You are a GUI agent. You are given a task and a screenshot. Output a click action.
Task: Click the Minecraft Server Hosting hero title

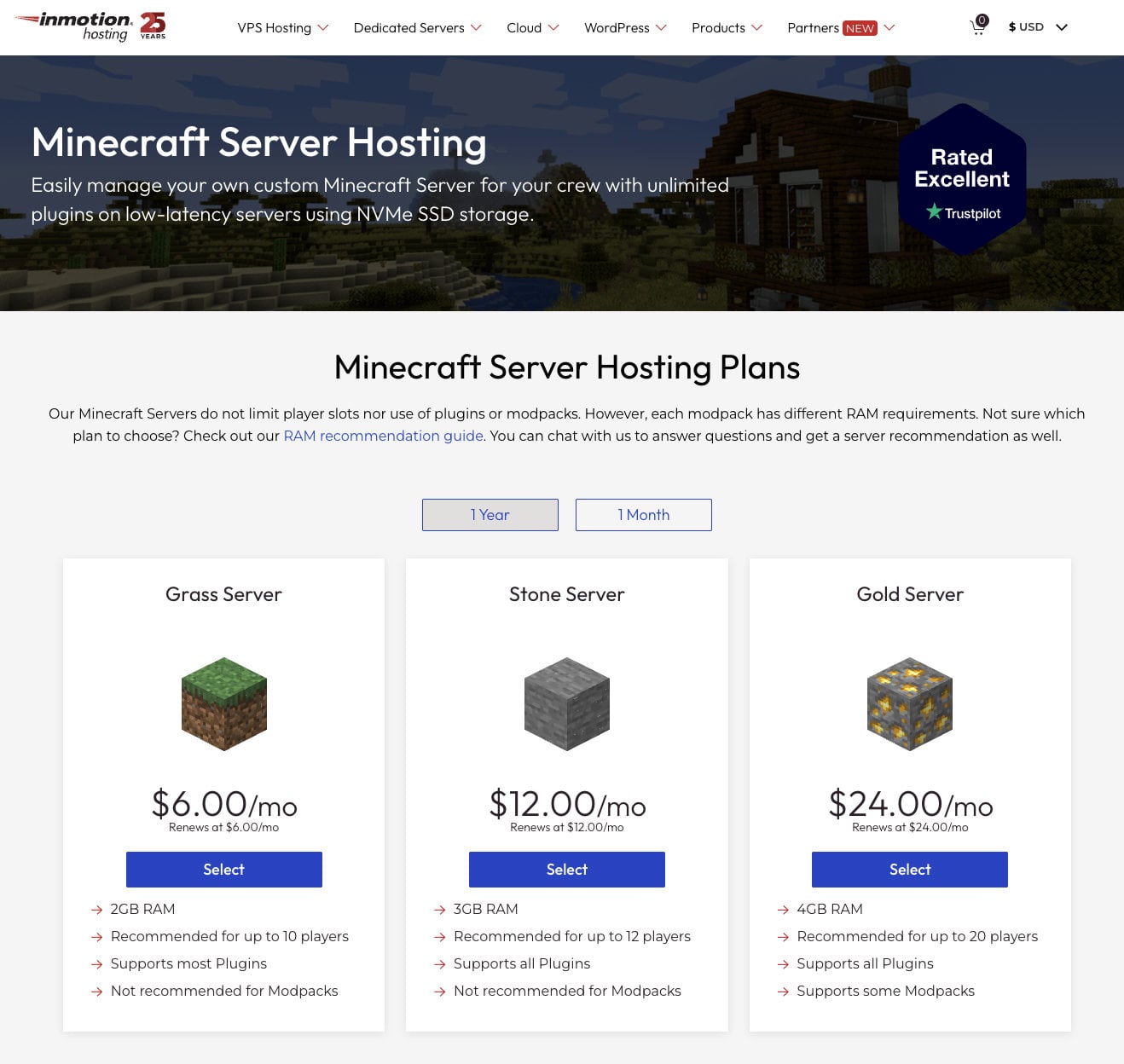point(259,142)
